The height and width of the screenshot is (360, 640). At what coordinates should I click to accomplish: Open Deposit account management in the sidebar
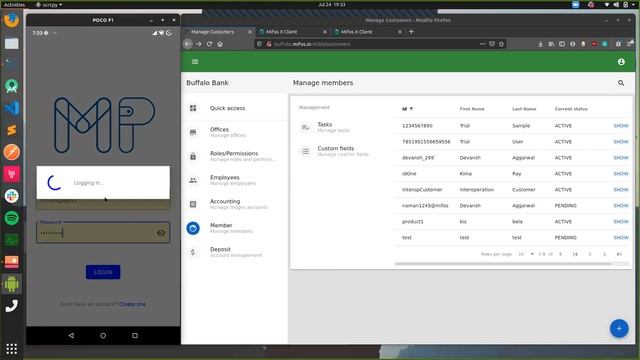tap(235, 252)
